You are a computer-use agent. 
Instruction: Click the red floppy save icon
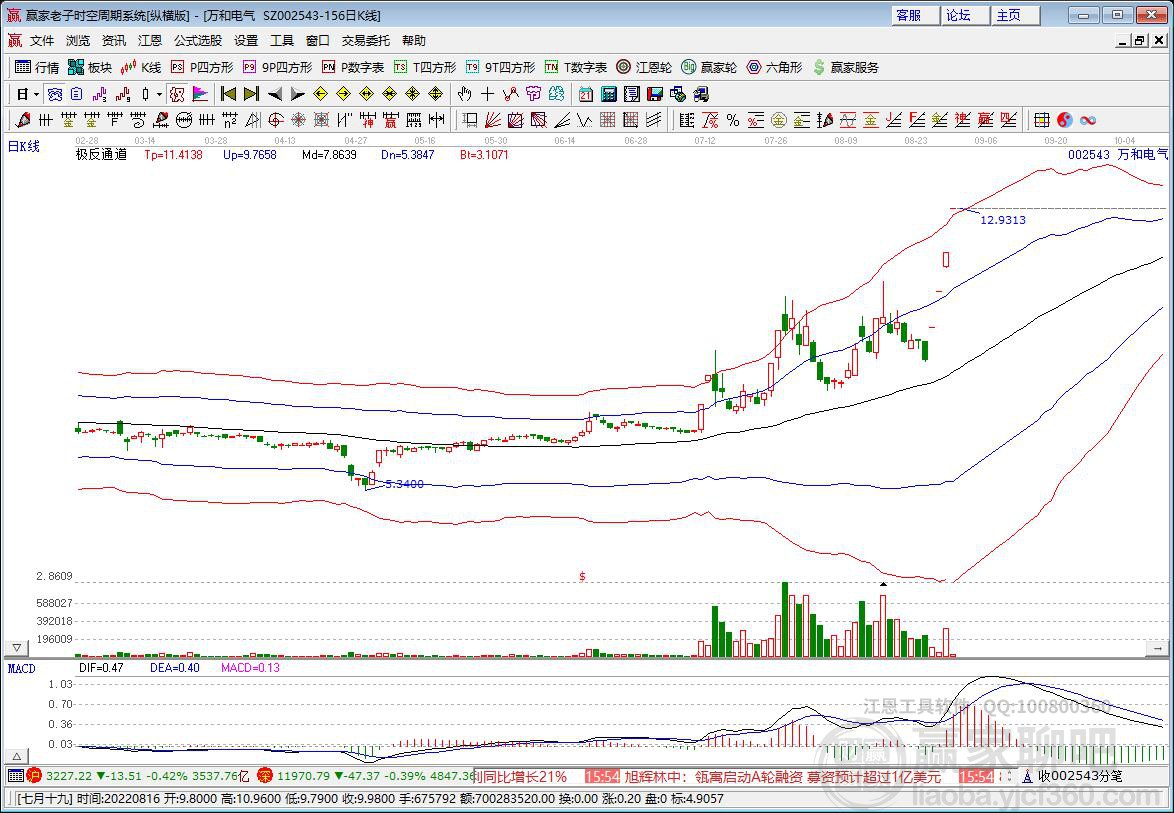(x=655, y=94)
